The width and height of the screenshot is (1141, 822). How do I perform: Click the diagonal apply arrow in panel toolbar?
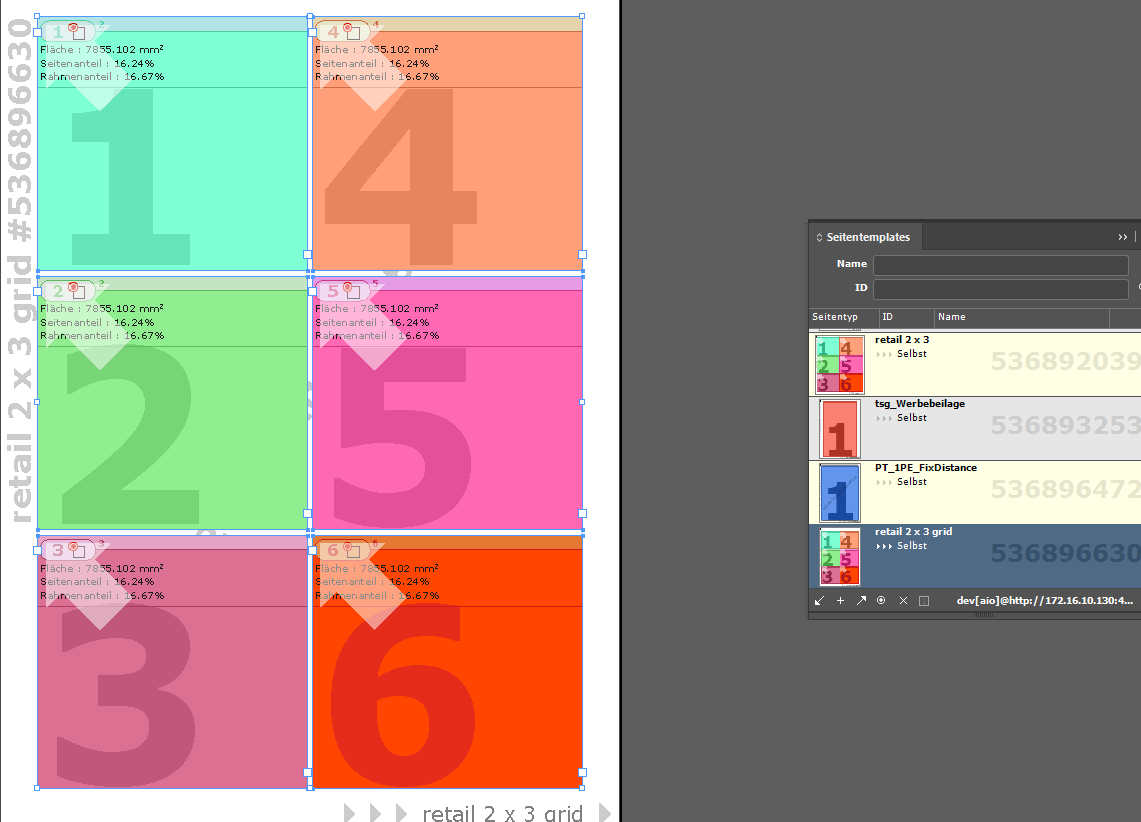[819, 600]
